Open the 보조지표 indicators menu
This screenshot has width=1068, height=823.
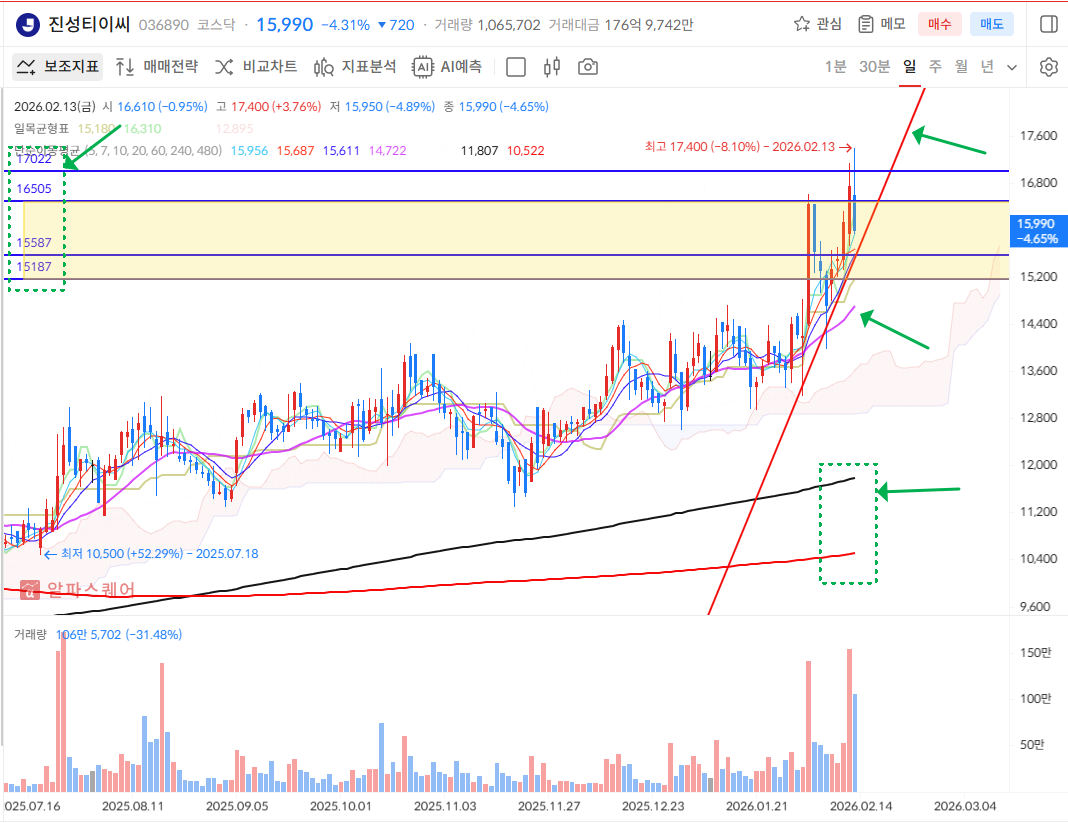click(58, 67)
